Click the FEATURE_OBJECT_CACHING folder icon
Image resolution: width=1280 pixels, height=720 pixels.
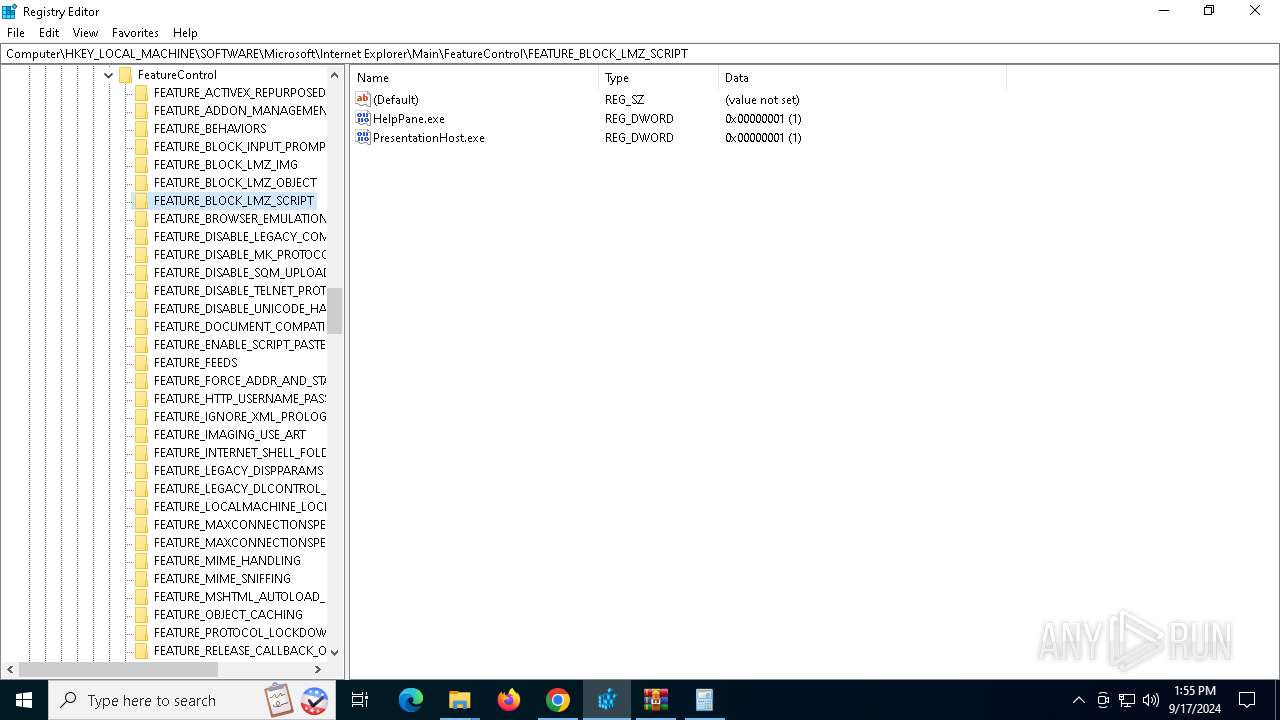(x=141, y=615)
